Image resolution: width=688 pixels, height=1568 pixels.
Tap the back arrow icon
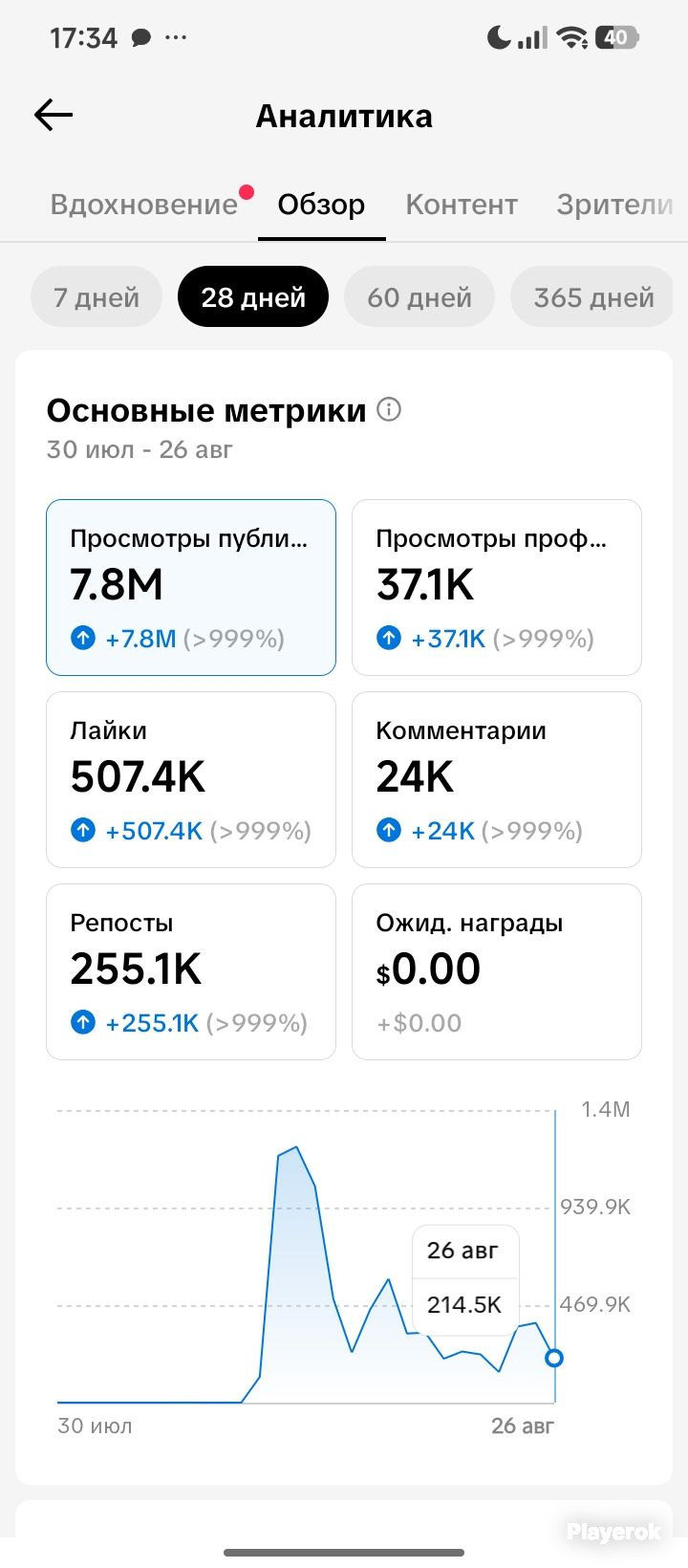coord(54,116)
